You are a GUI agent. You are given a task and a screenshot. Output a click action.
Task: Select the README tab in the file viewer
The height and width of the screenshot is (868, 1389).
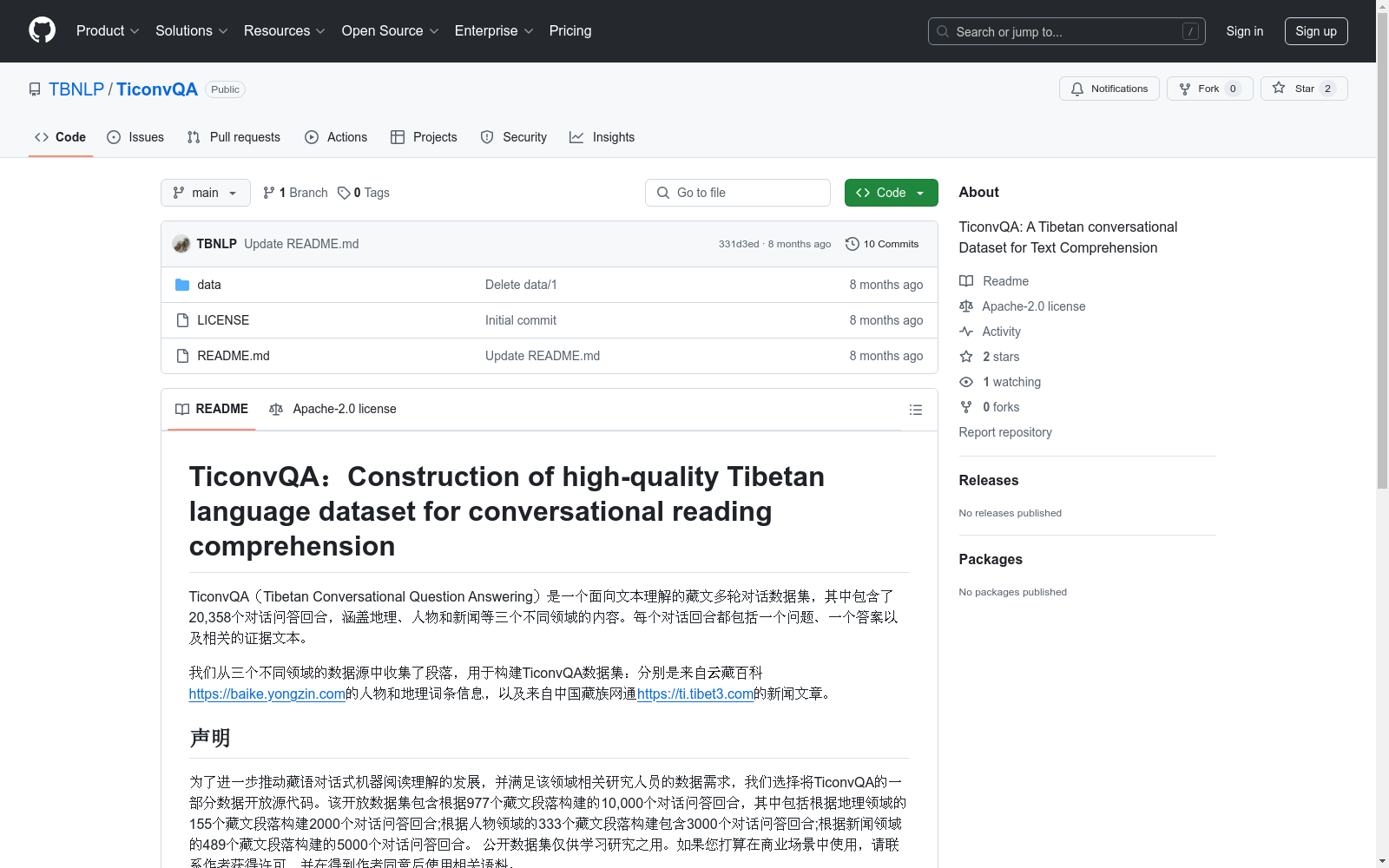point(212,409)
